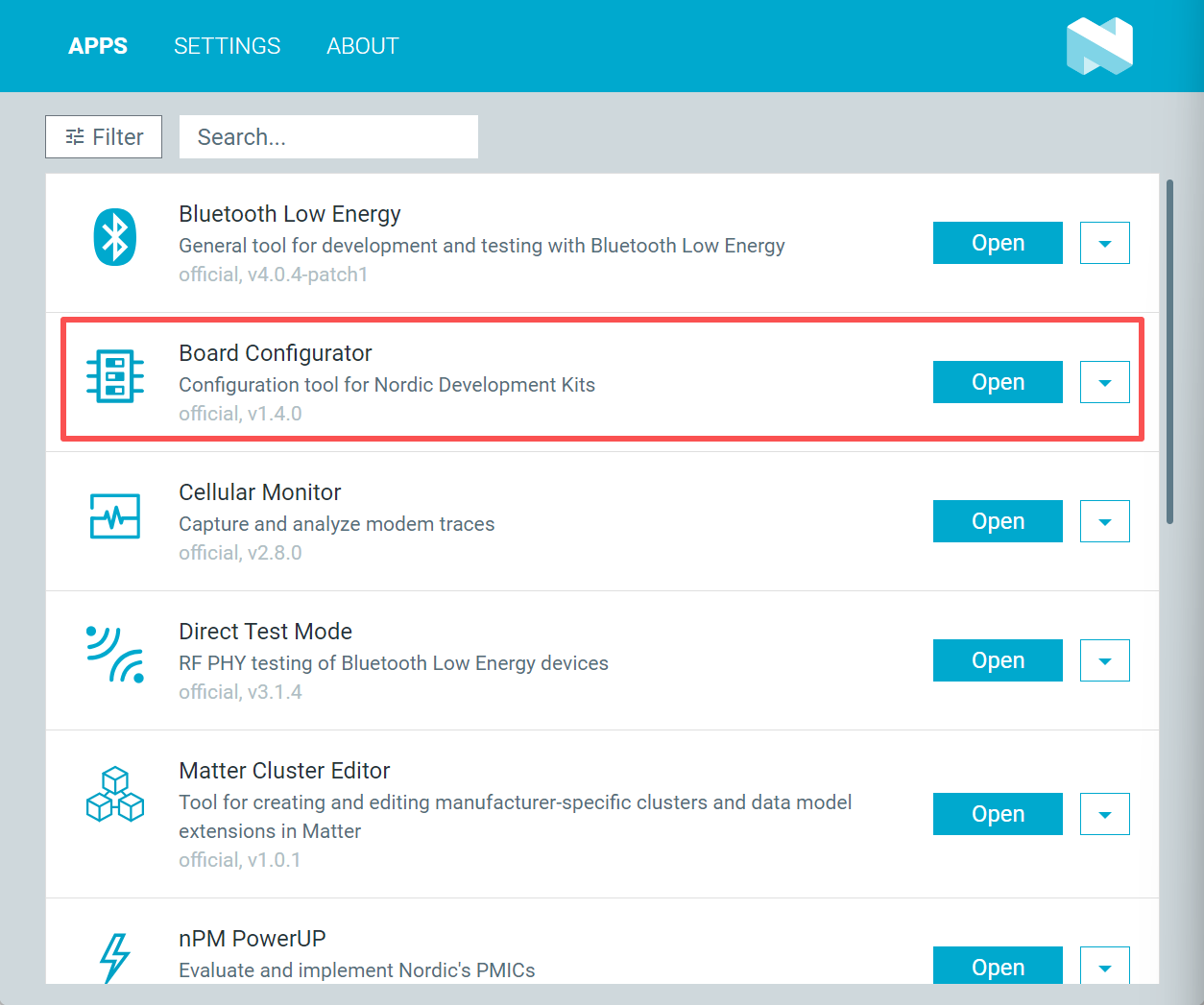Expand nPM PowerUP dropdown arrow
The height and width of the screenshot is (1005, 1204).
click(1105, 966)
